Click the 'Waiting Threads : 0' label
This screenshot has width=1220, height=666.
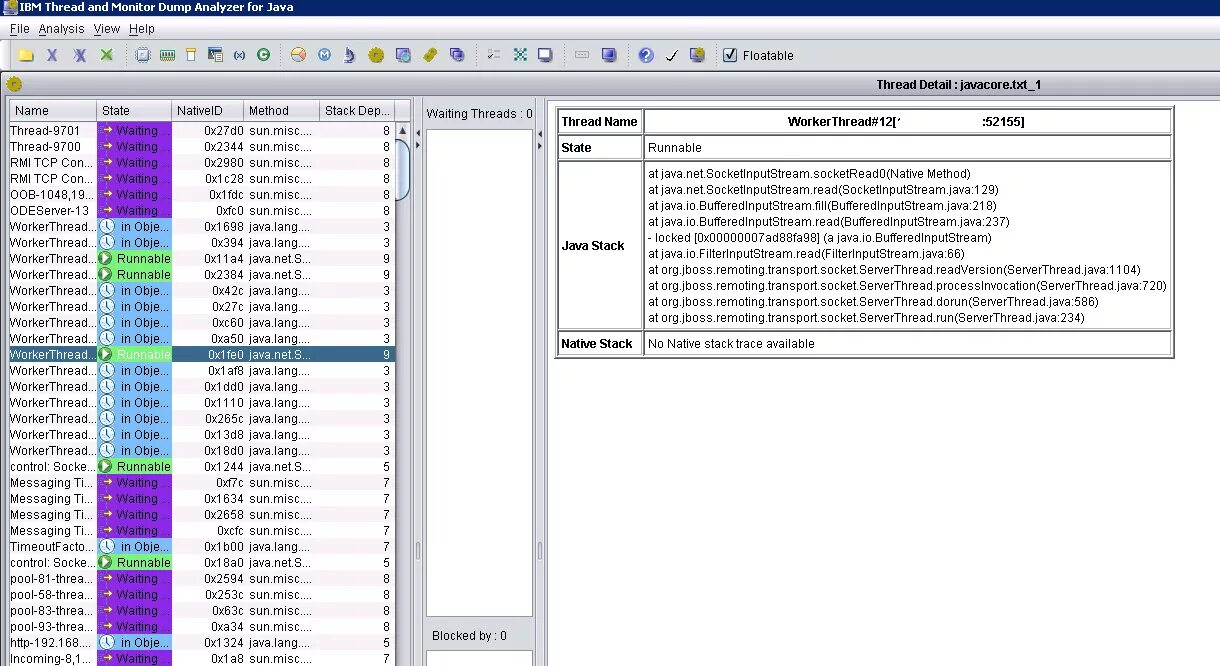(x=479, y=113)
